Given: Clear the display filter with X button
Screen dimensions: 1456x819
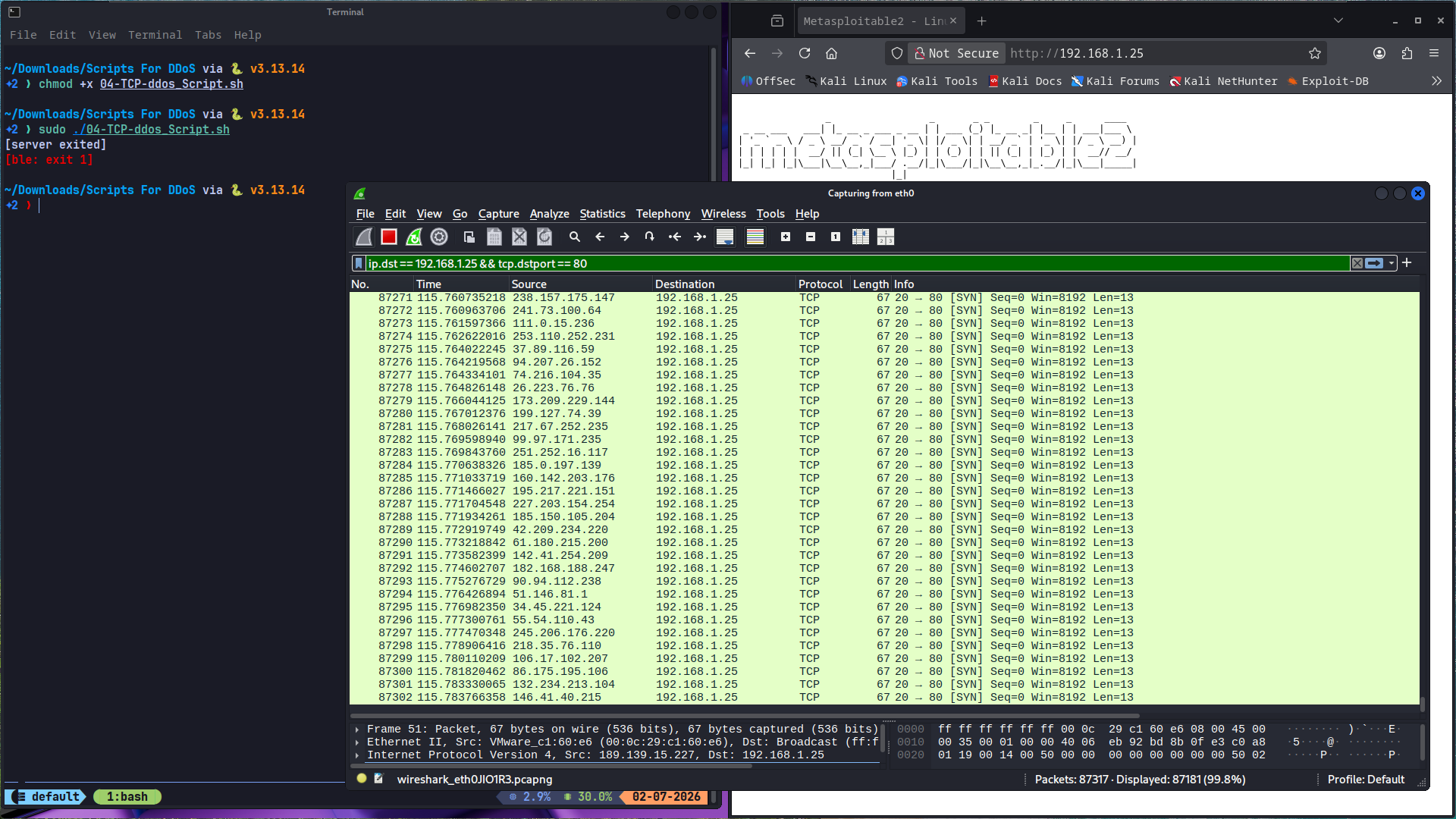Looking at the screenshot, I should pyautogui.click(x=1357, y=264).
